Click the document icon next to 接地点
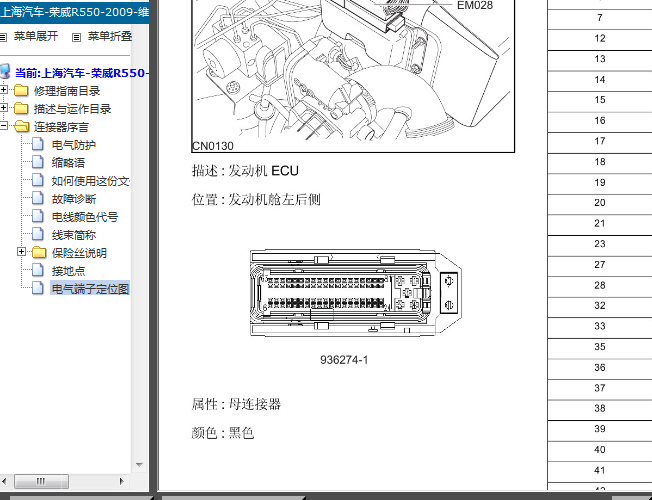 click(x=38, y=270)
